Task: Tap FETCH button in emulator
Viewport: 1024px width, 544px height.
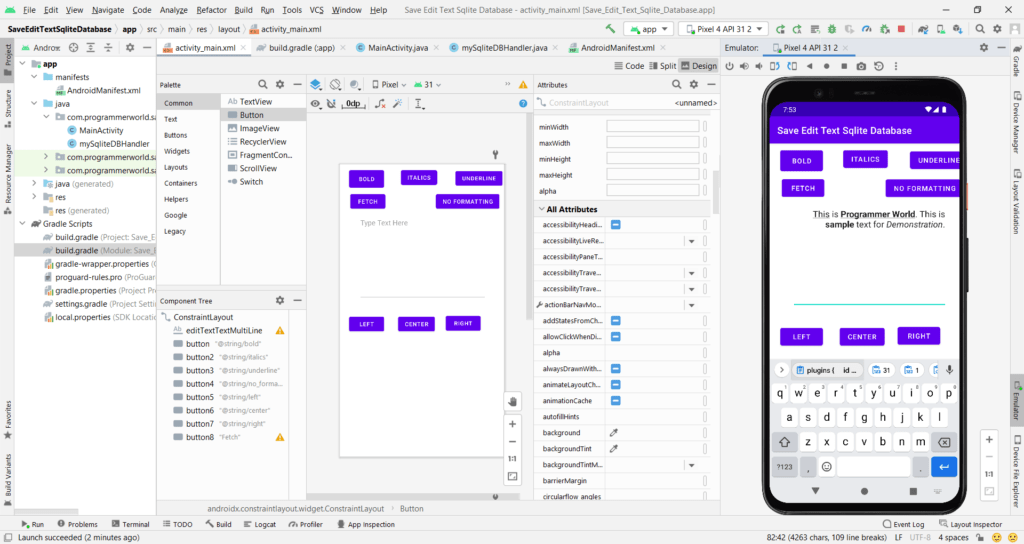Action: click(x=803, y=188)
